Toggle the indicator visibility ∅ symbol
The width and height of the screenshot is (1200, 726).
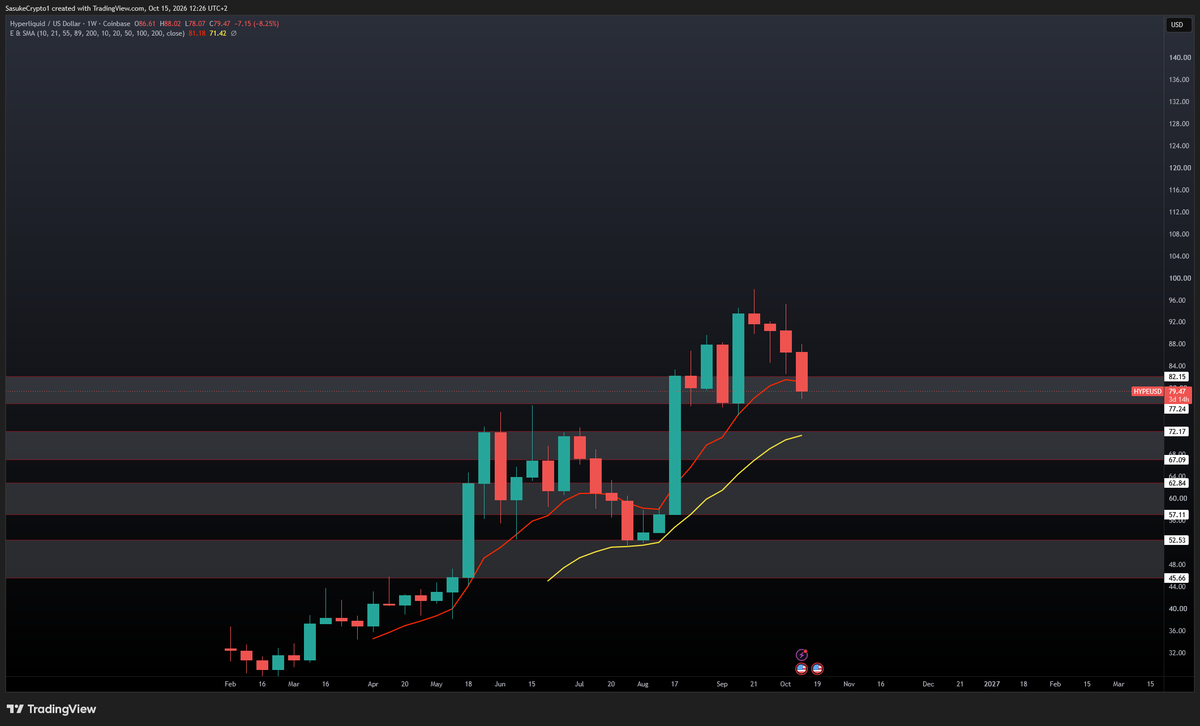233,33
